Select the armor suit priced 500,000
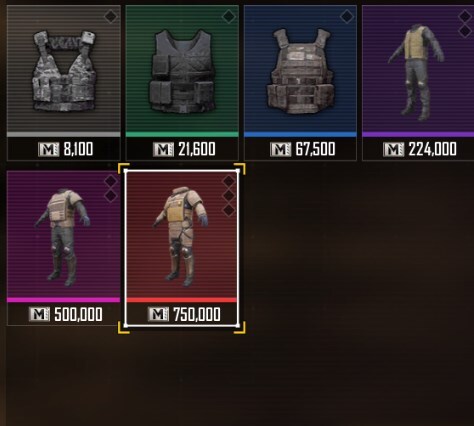Image resolution: width=474 pixels, height=426 pixels. [x=64, y=248]
